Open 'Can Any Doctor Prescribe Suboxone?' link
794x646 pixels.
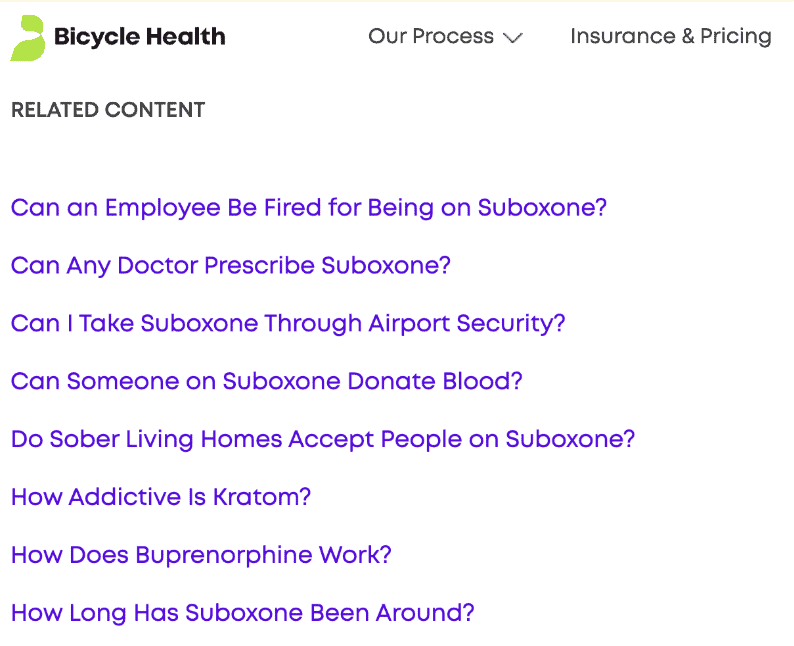coord(231,266)
